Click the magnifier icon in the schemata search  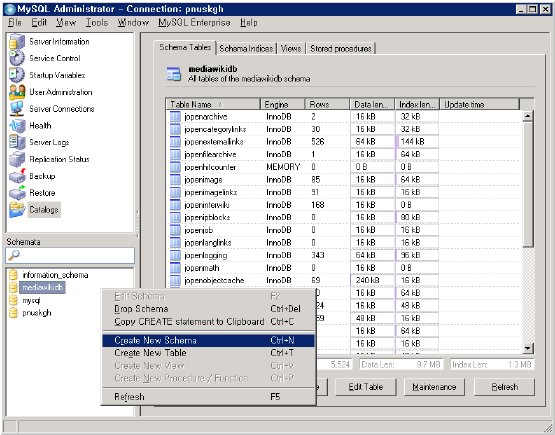(x=13, y=255)
